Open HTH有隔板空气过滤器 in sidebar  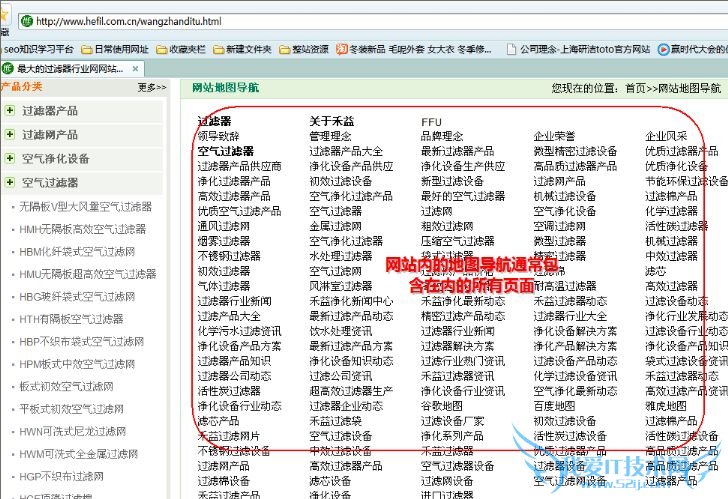[71, 319]
